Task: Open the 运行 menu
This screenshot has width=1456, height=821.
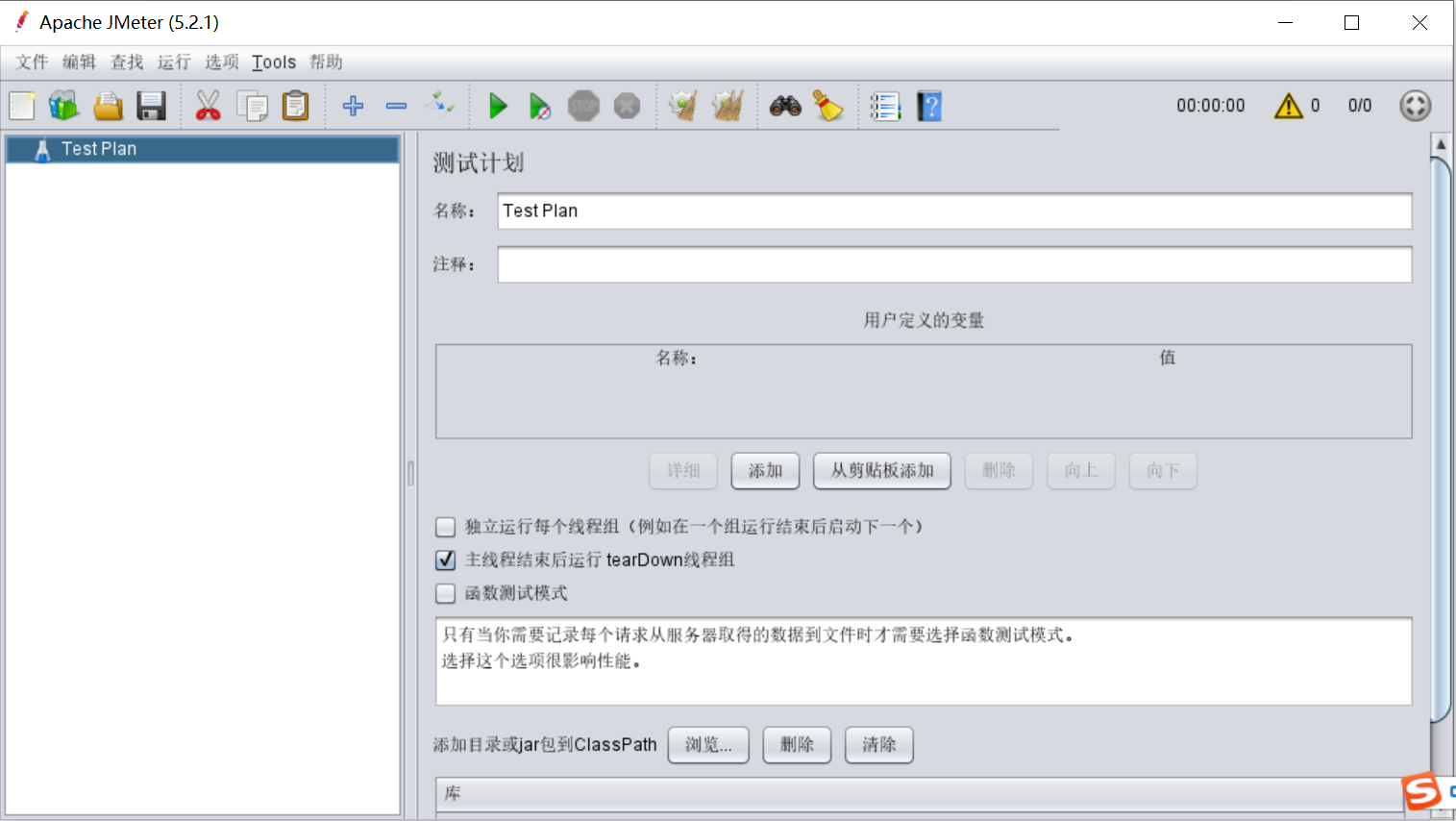Action: [174, 62]
